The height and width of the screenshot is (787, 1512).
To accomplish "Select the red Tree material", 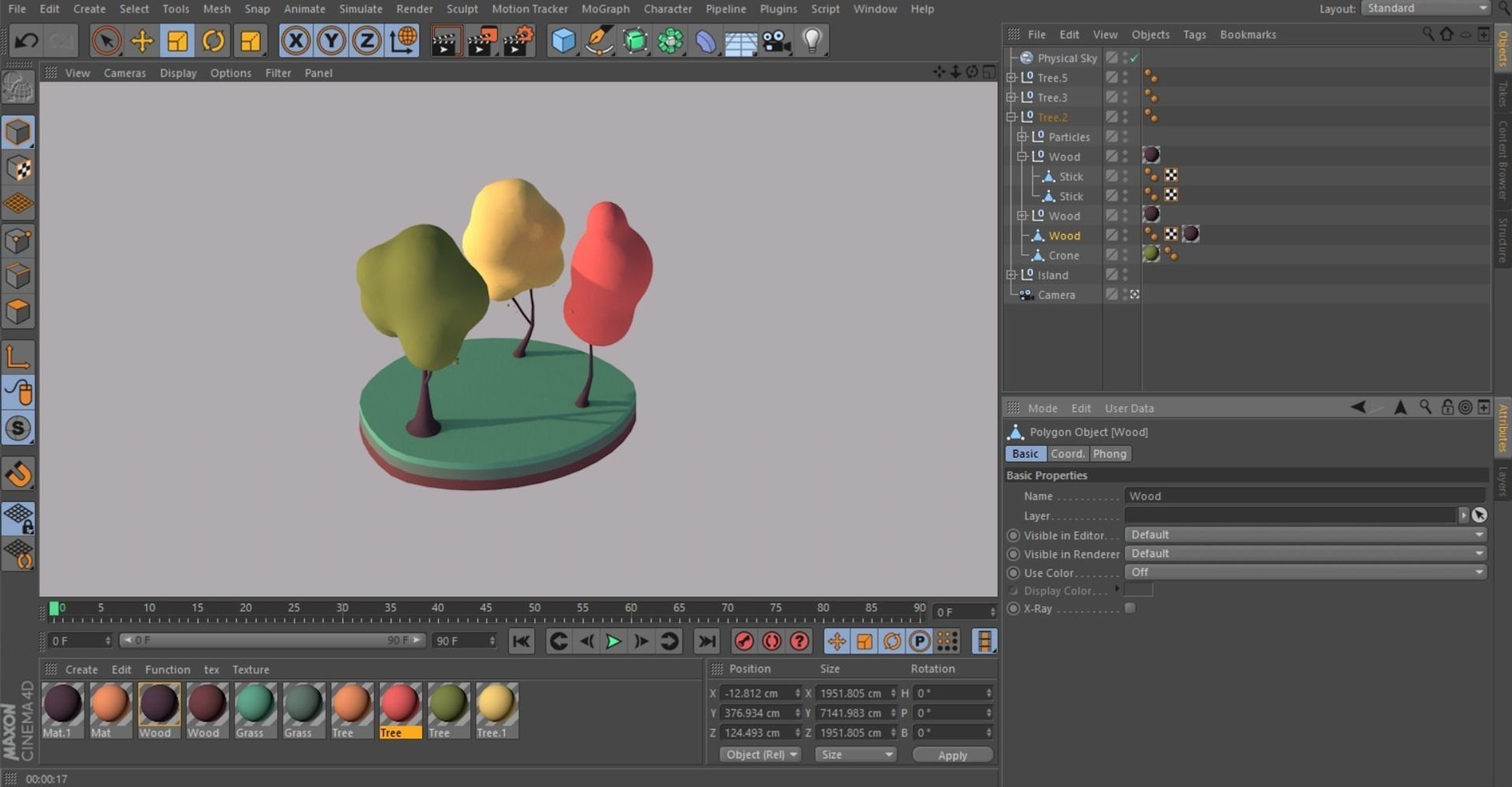I will [x=400, y=711].
